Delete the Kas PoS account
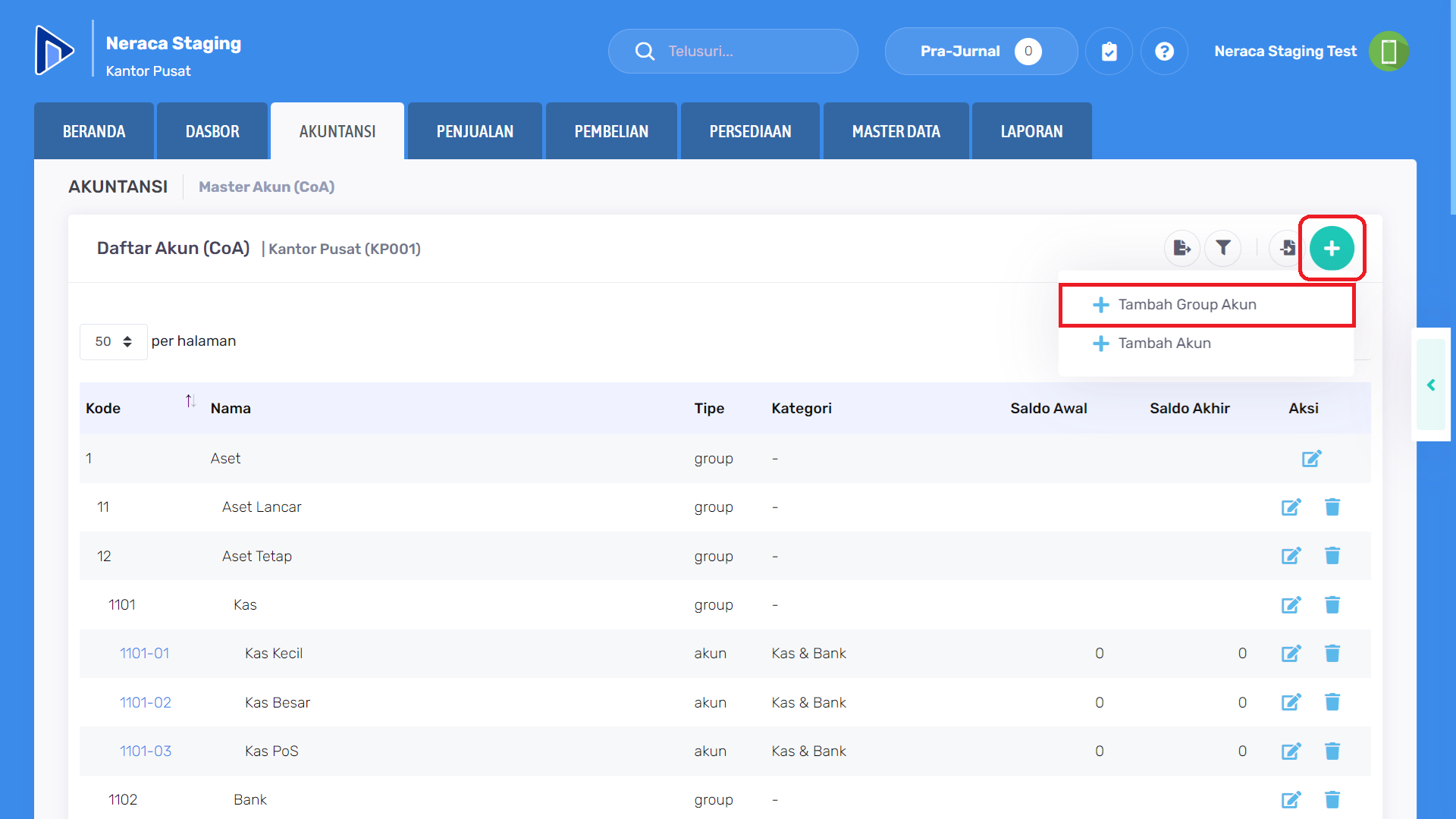The image size is (1456, 819). point(1332,751)
